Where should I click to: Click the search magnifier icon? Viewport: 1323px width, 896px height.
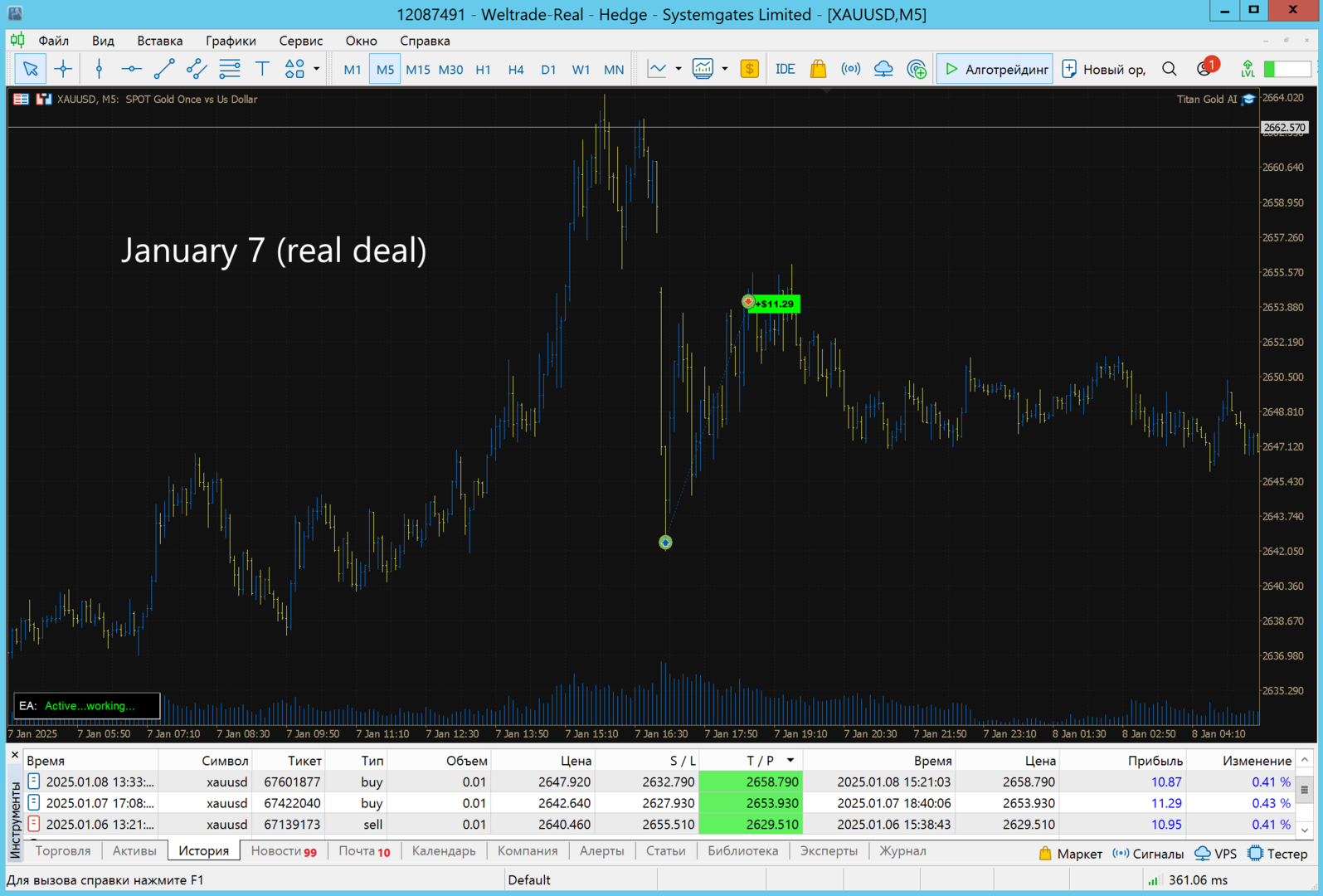pyautogui.click(x=1169, y=69)
